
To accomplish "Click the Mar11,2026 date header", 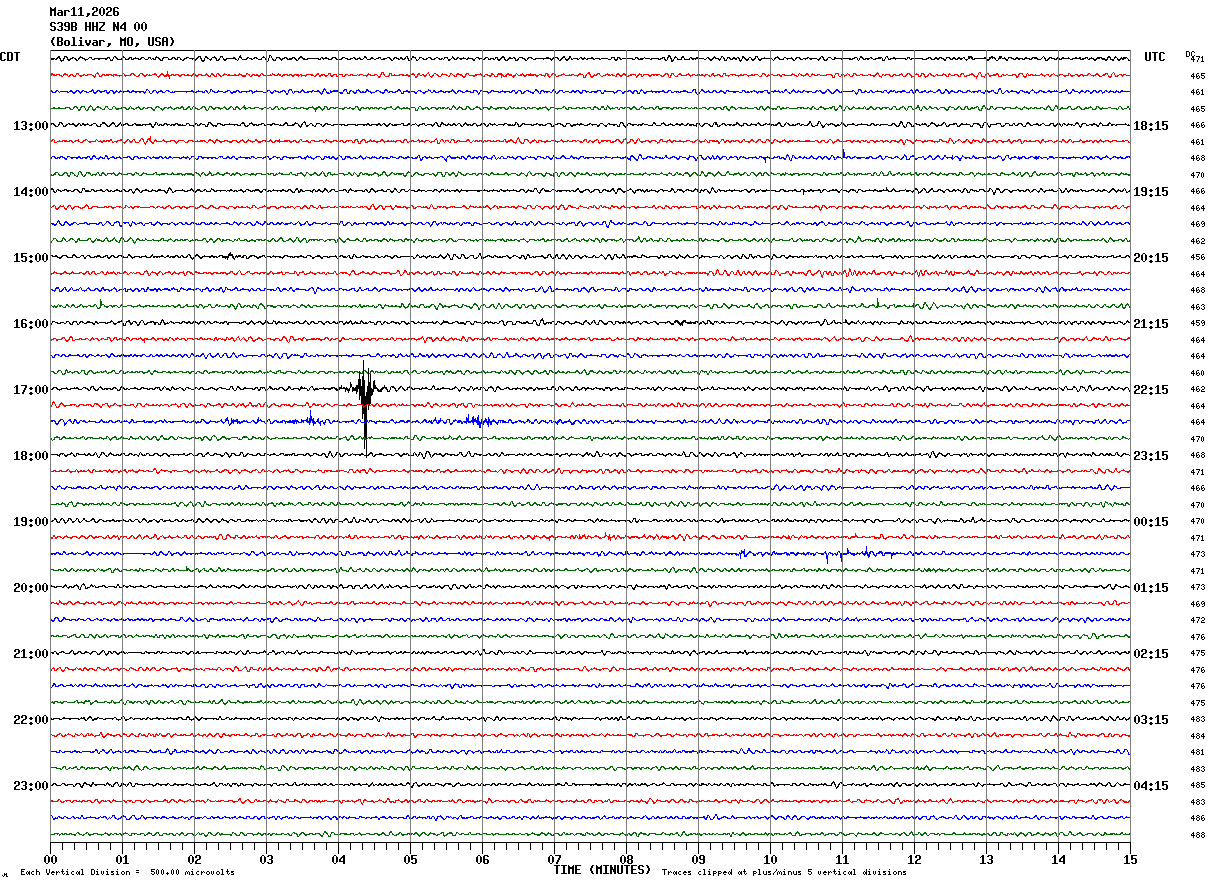I will [x=84, y=12].
